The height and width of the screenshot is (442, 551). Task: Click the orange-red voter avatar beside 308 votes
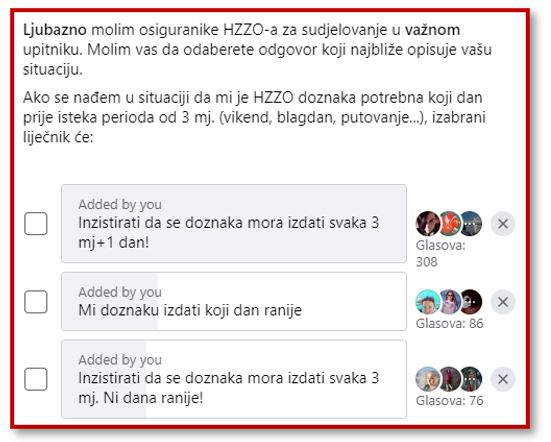pos(450,223)
